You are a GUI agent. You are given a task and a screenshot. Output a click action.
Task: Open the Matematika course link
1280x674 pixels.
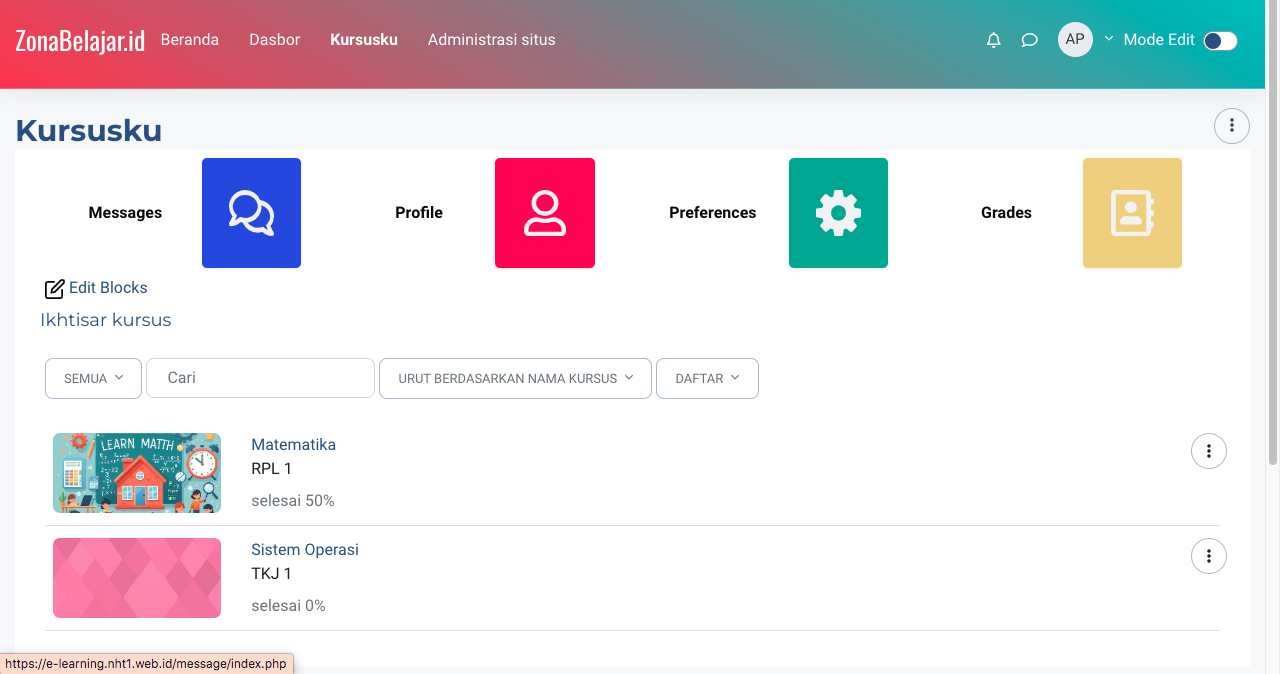[293, 444]
